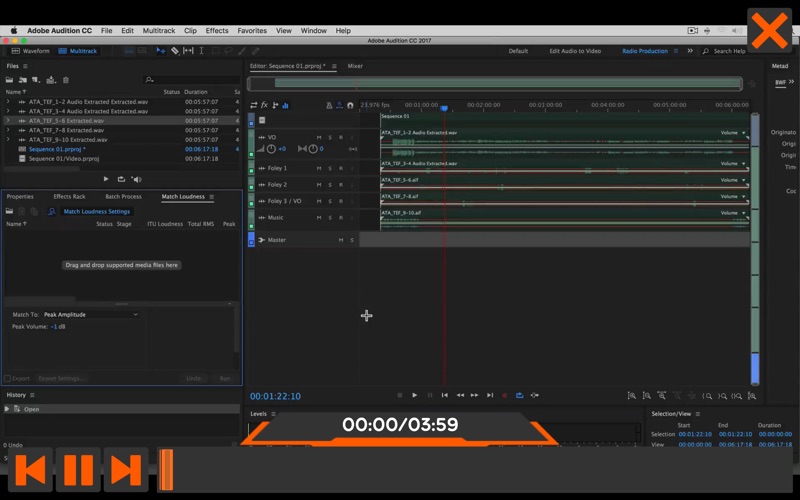Toggle auto-play speaker icon under the Files list

pyautogui.click(x=136, y=179)
